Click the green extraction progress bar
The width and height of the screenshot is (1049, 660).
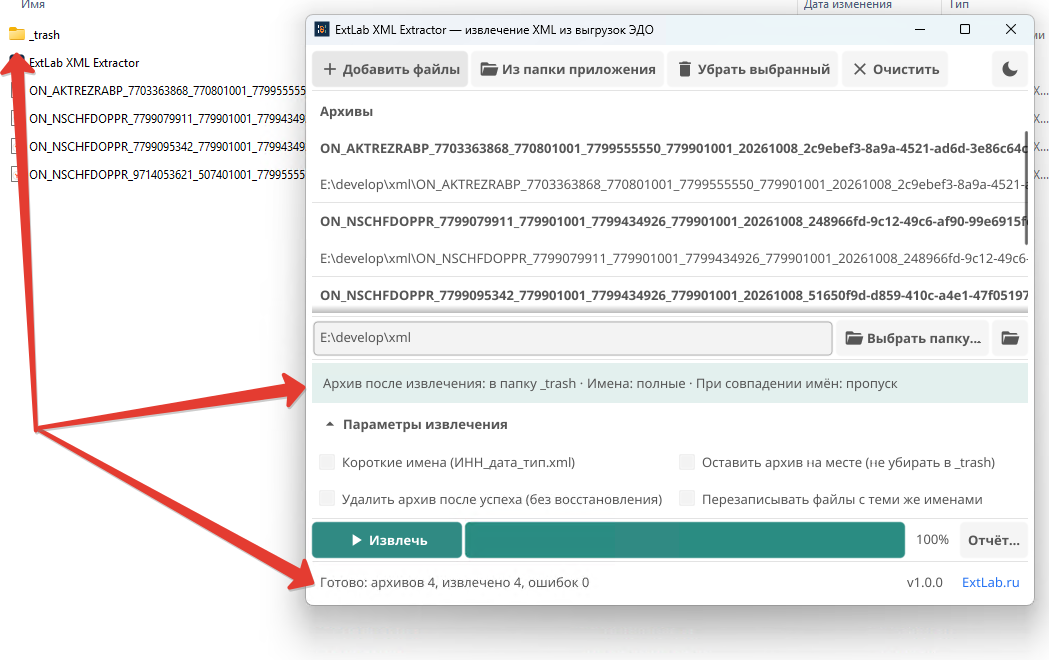pyautogui.click(x=684, y=540)
